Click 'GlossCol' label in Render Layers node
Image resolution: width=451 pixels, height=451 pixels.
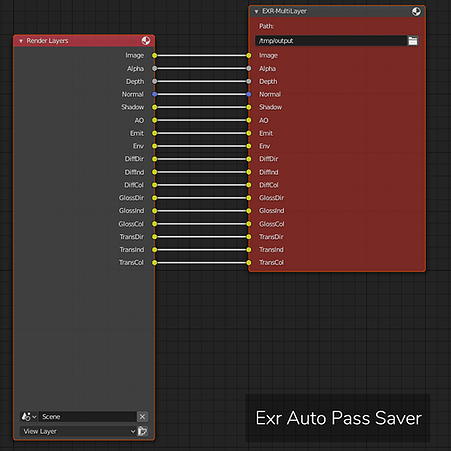click(x=131, y=224)
